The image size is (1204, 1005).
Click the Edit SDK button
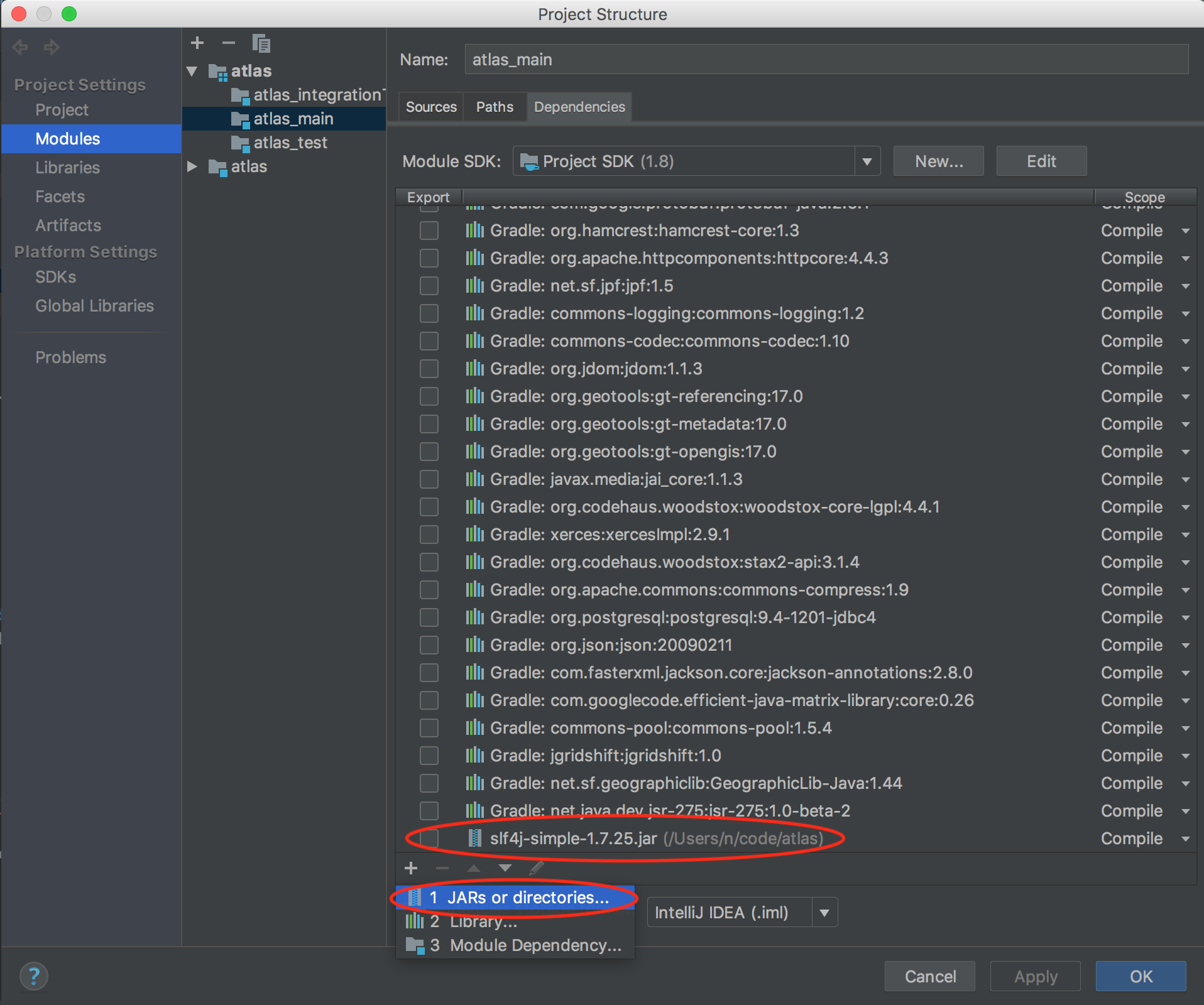pos(1041,161)
